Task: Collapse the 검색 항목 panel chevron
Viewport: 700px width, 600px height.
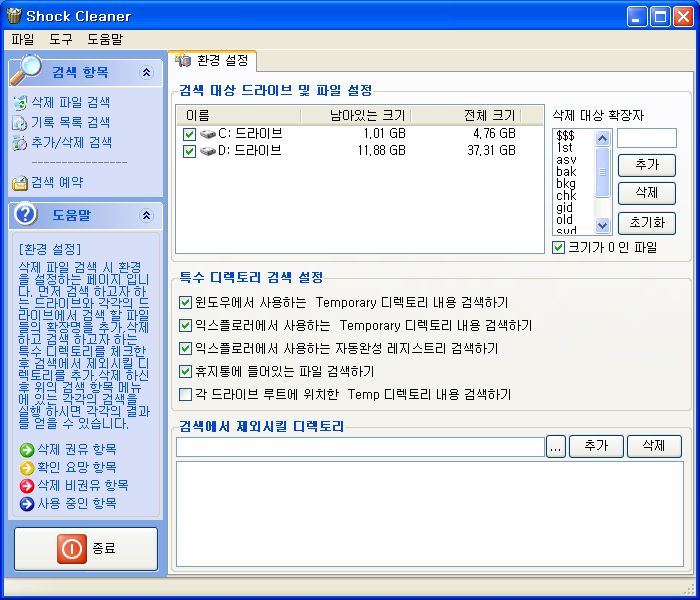Action: pos(146,72)
